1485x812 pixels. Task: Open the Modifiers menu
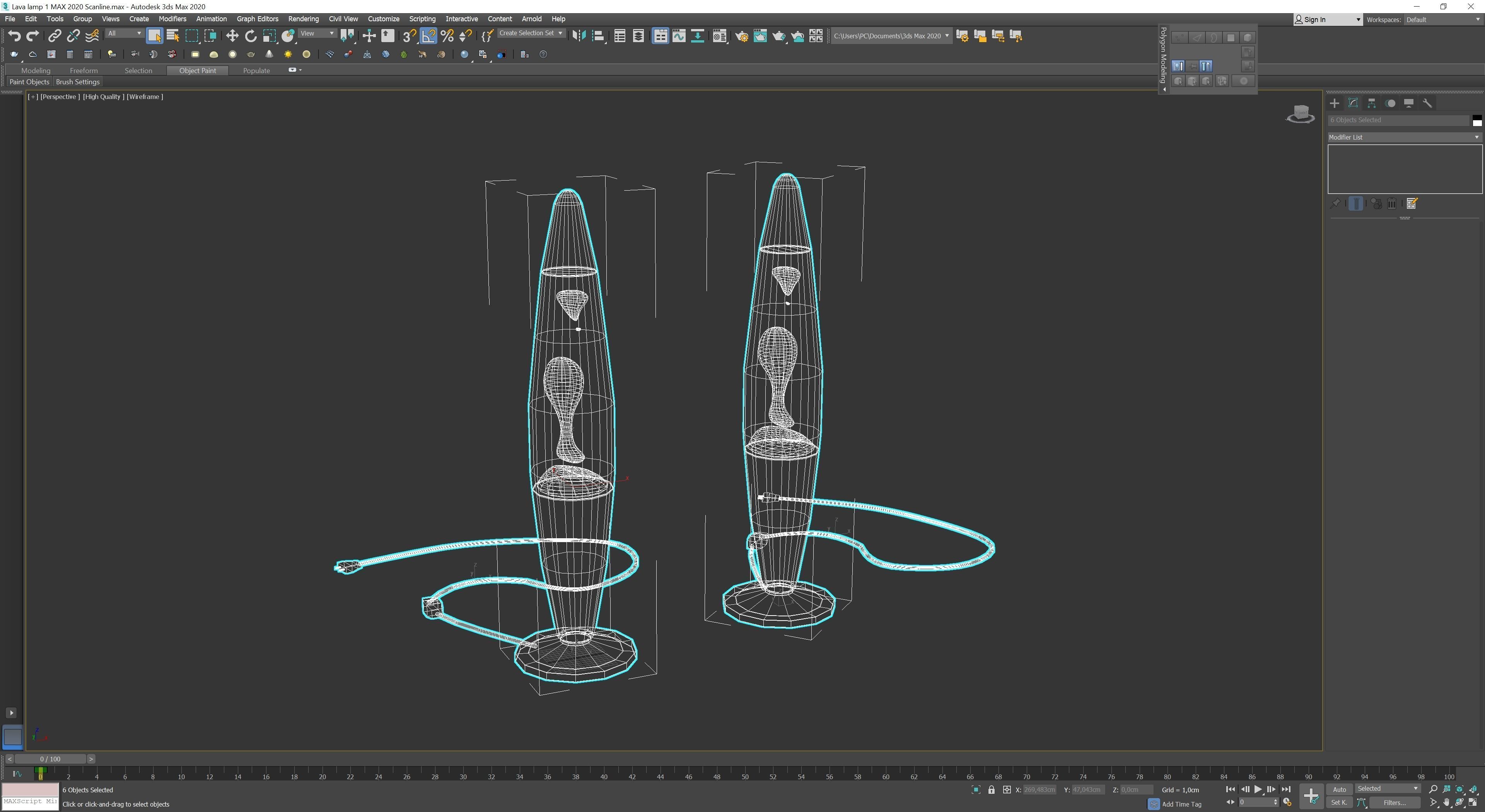click(x=172, y=19)
